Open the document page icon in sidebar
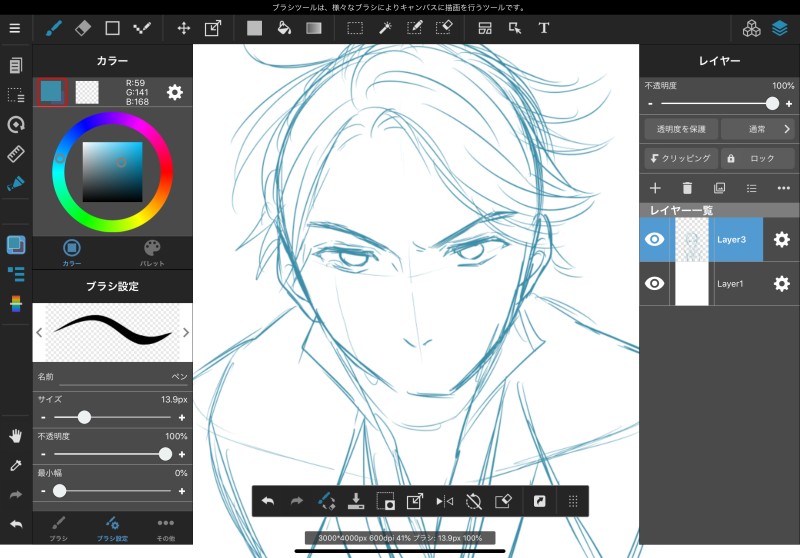Image resolution: width=800 pixels, height=558 pixels. [x=16, y=65]
